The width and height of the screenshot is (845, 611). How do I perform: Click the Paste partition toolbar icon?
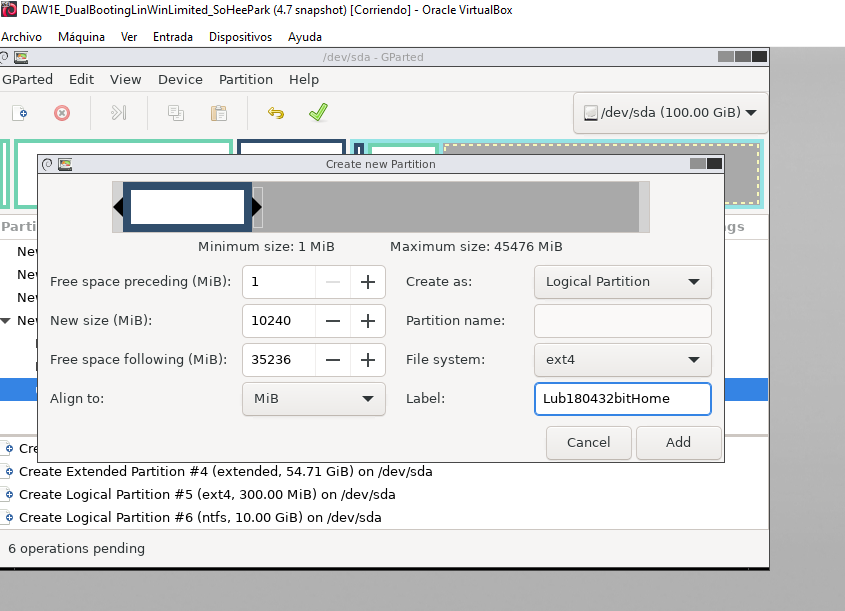tap(219, 113)
